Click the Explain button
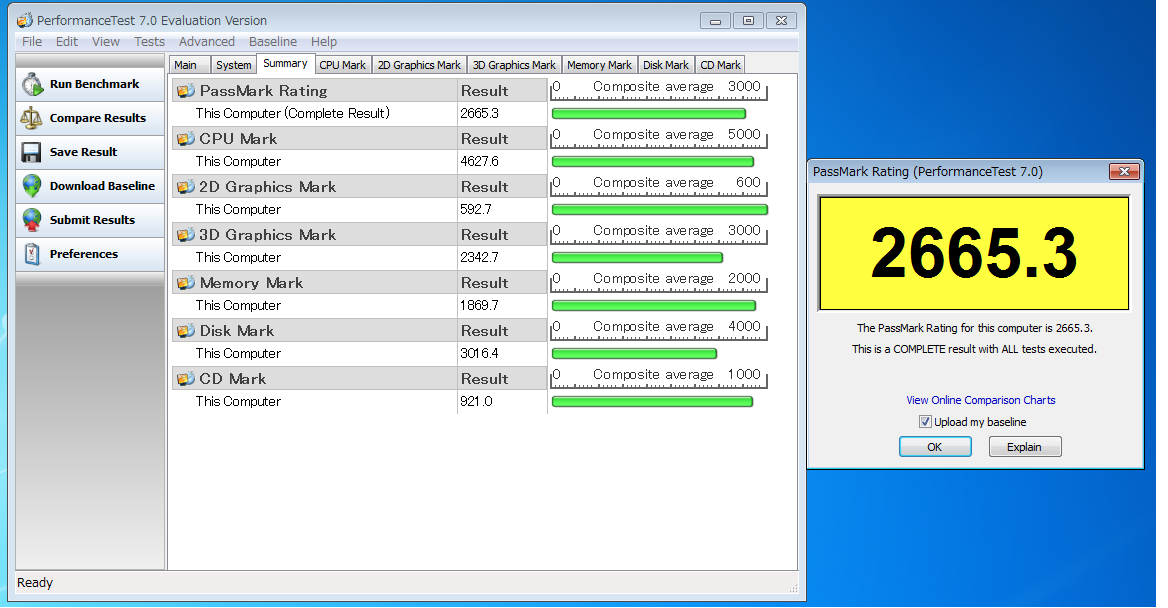1168x608 pixels. click(x=1025, y=447)
